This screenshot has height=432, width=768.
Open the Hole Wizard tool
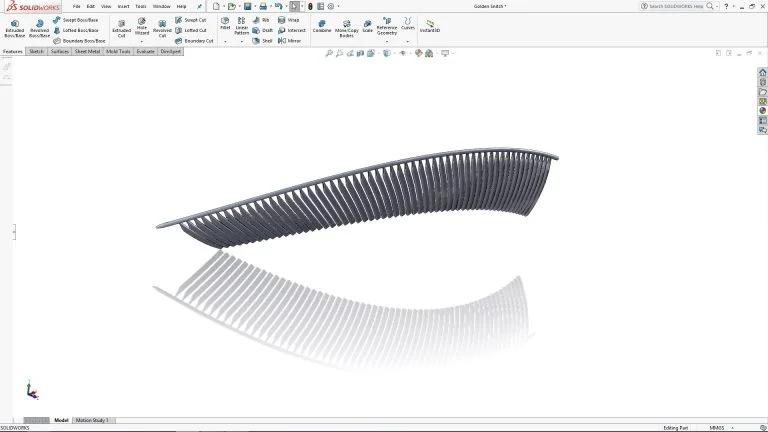(142, 26)
